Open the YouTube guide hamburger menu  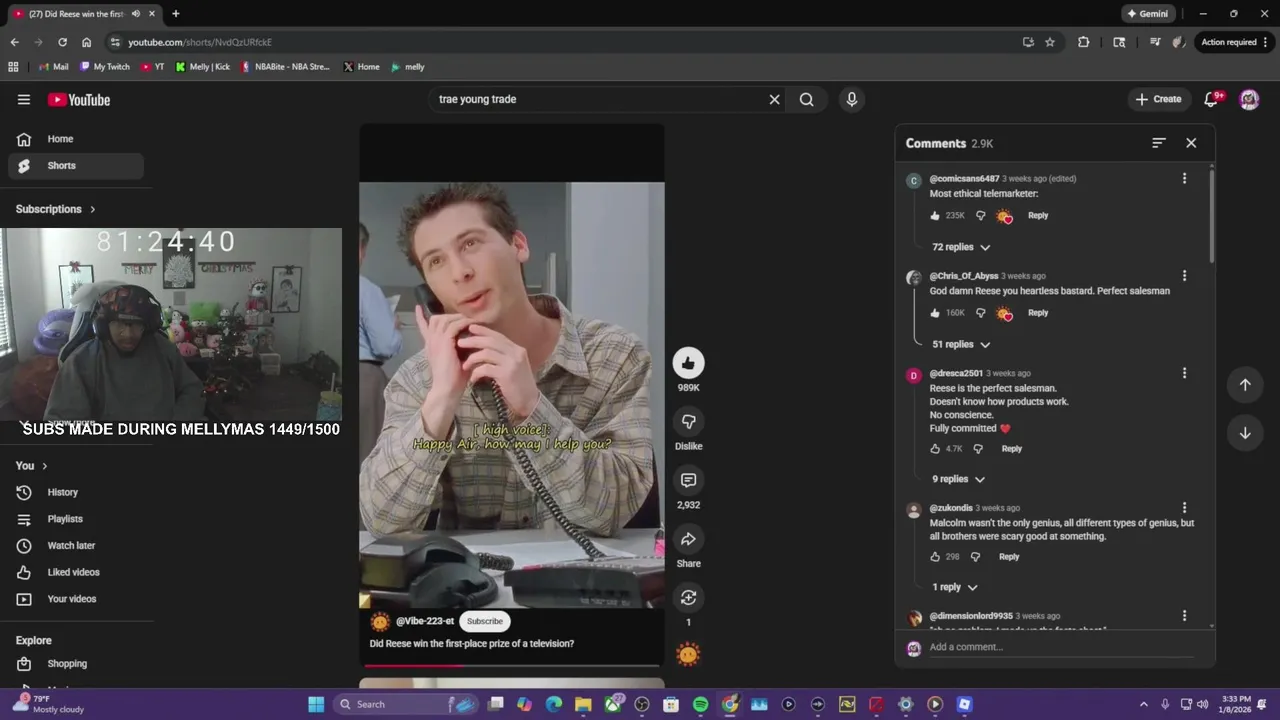[24, 99]
